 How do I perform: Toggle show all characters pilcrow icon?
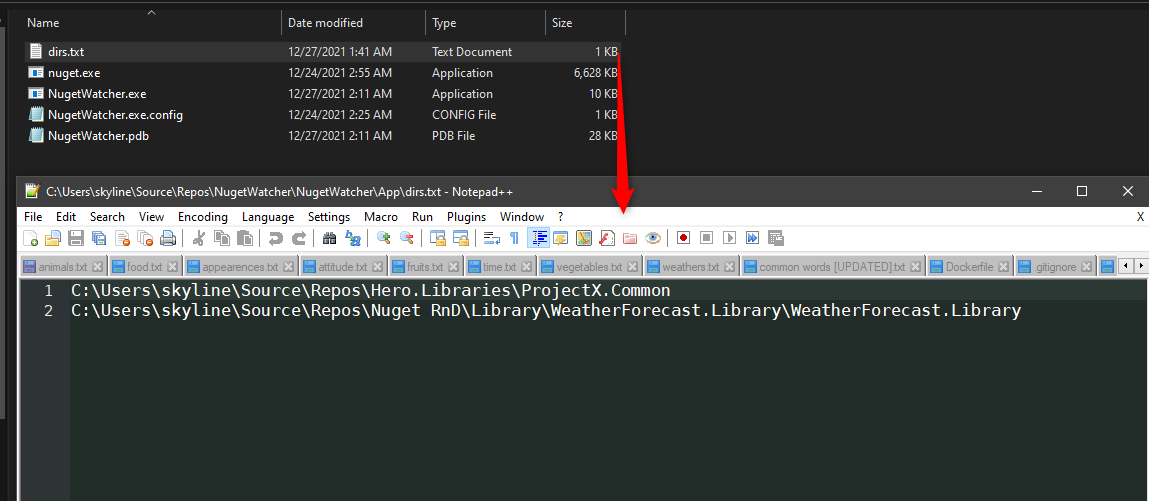(x=514, y=238)
